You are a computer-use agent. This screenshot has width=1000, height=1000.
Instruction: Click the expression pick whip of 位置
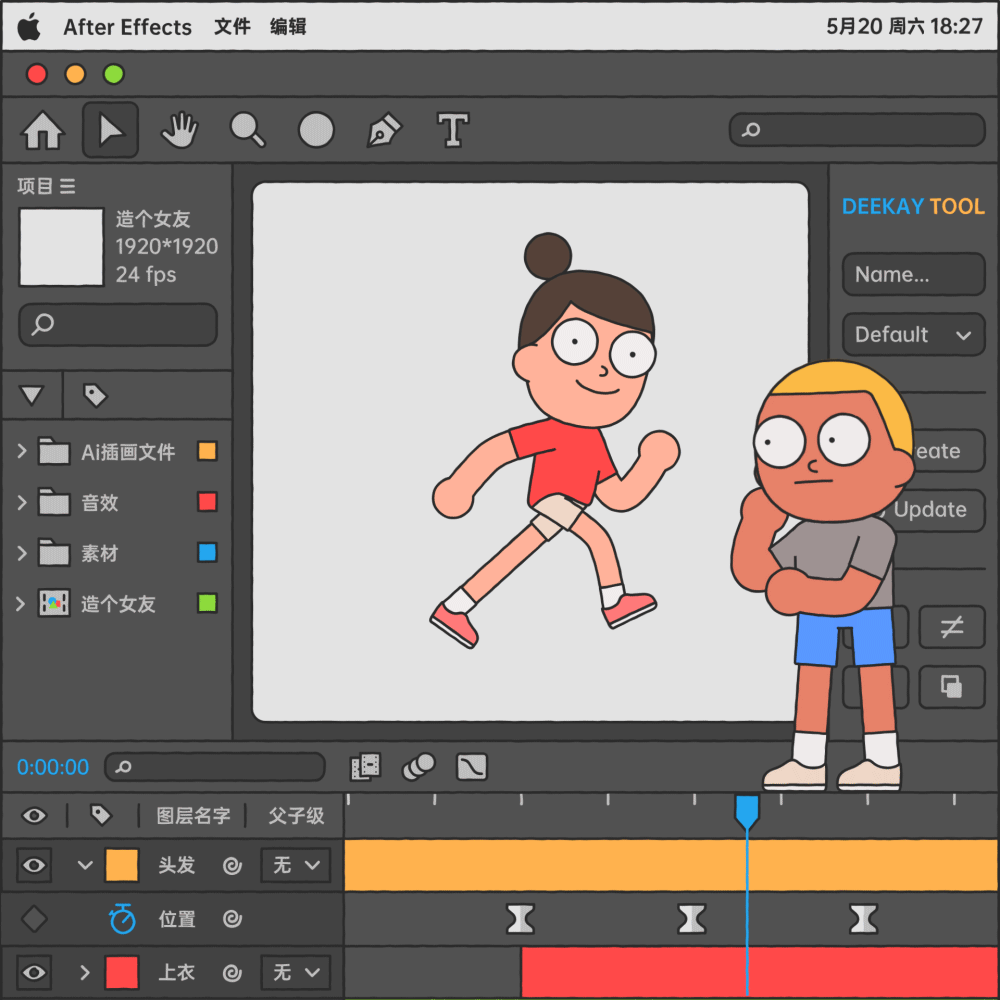(232, 919)
